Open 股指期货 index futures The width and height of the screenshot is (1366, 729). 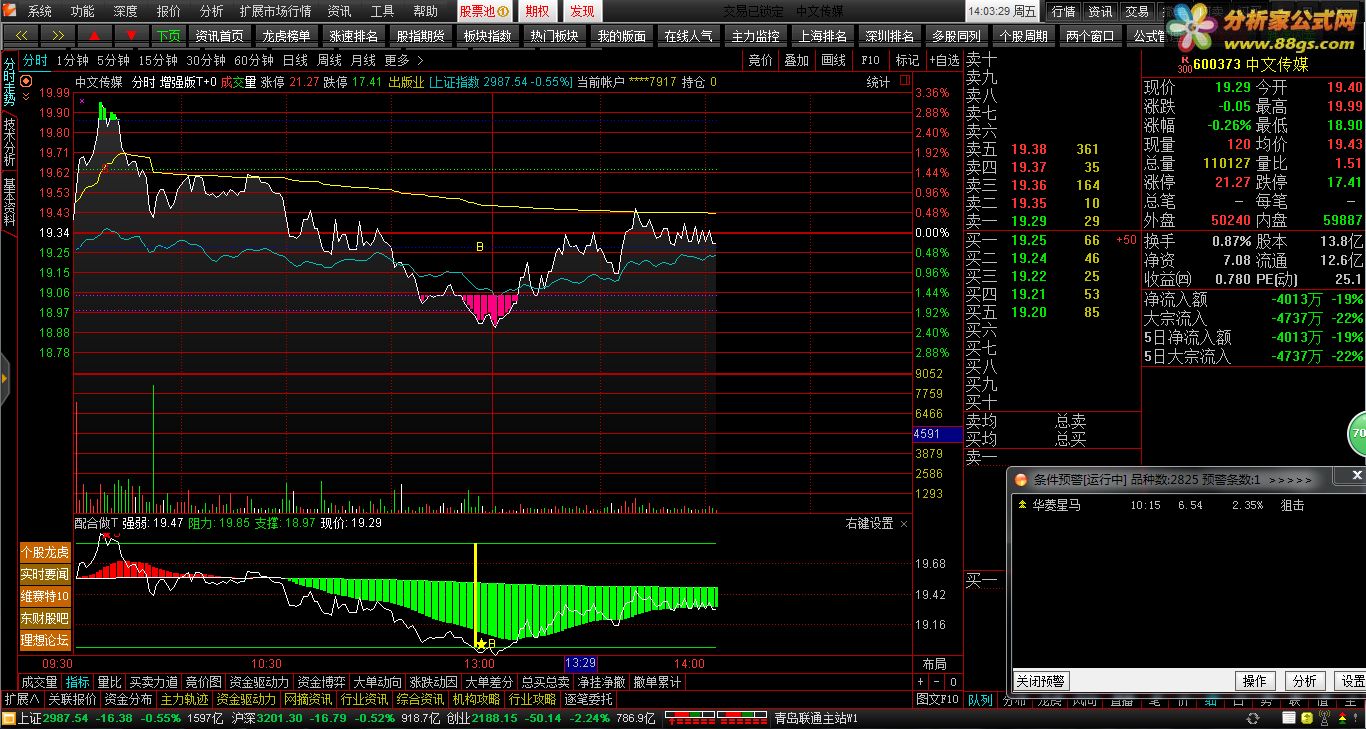click(421, 35)
